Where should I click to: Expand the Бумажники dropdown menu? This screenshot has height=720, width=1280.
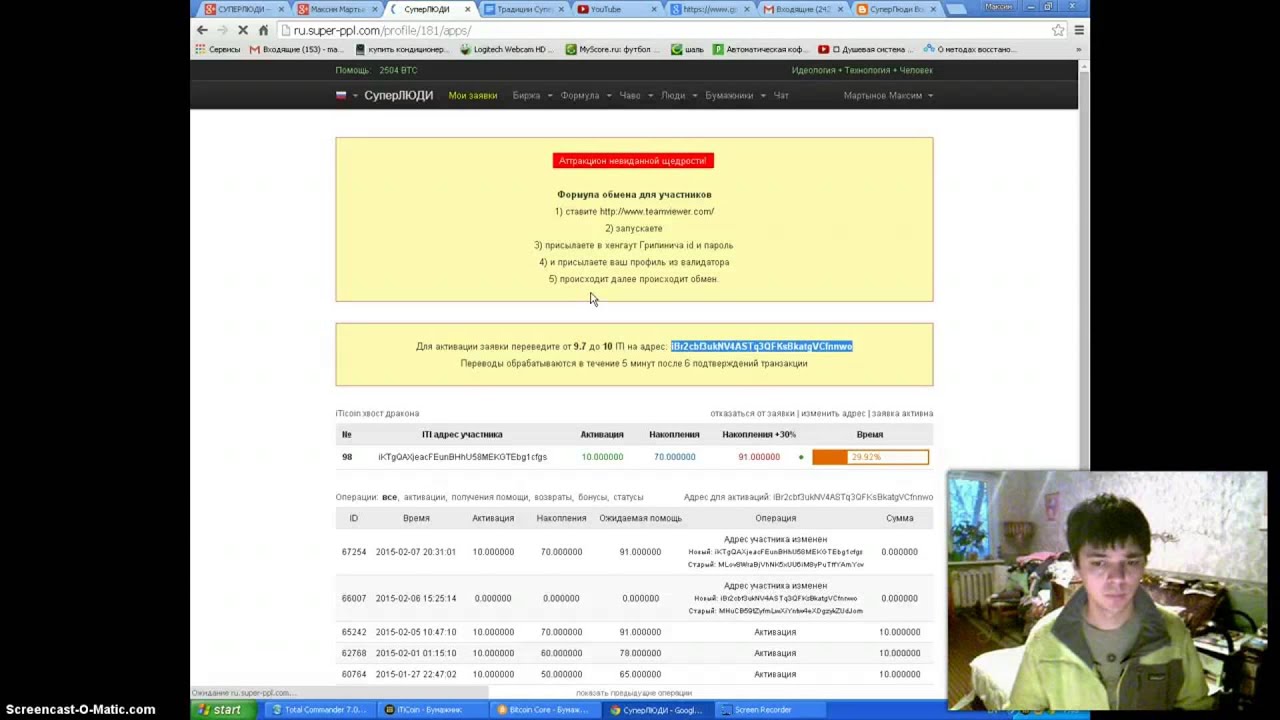point(734,96)
